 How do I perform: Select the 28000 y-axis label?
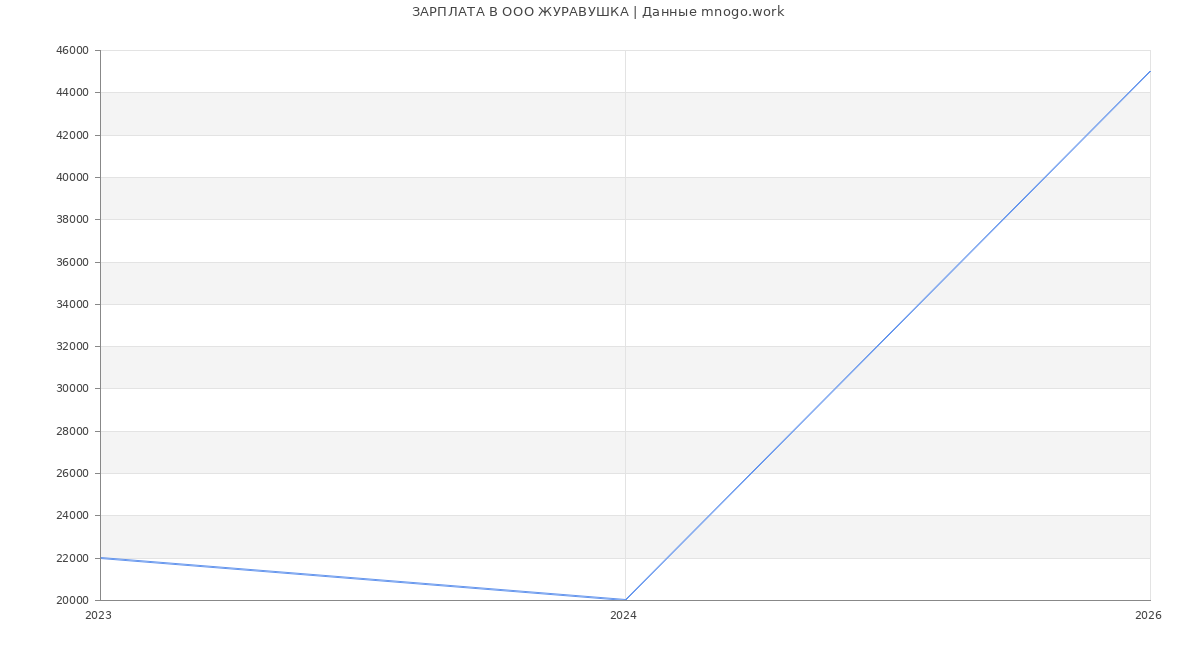[72, 431]
